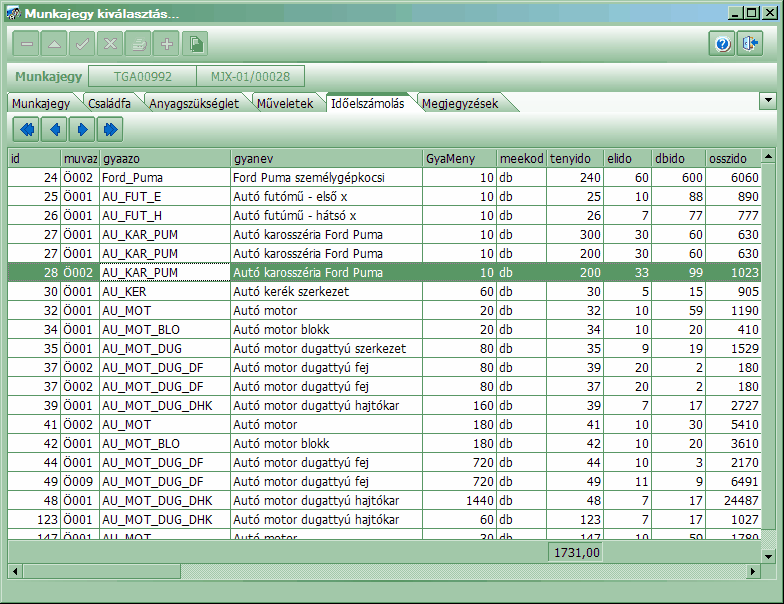This screenshot has height=604, width=784.
Task: Click the AU_KER cell
Action: coord(165,292)
